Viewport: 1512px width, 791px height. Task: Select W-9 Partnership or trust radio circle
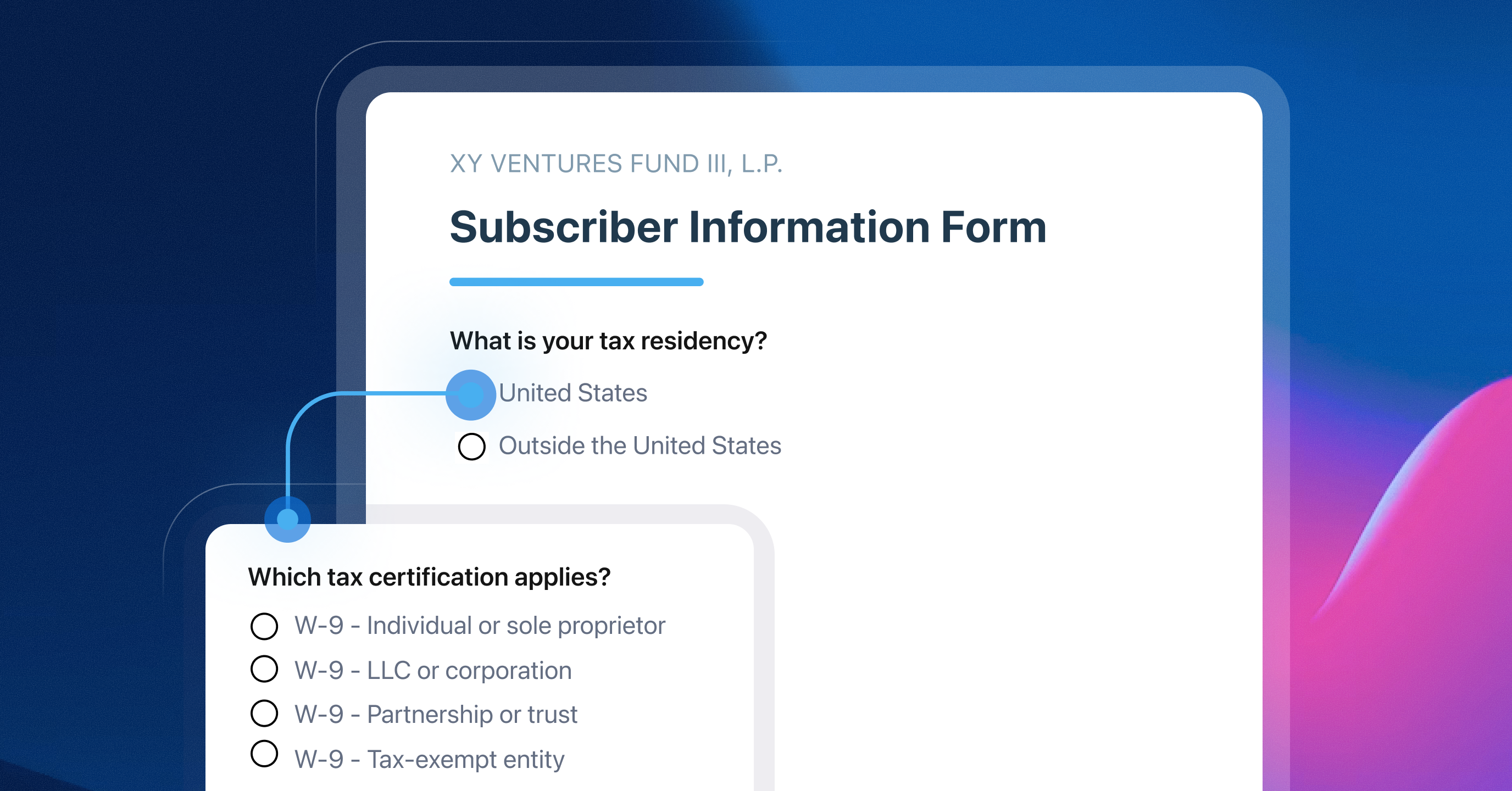(264, 714)
